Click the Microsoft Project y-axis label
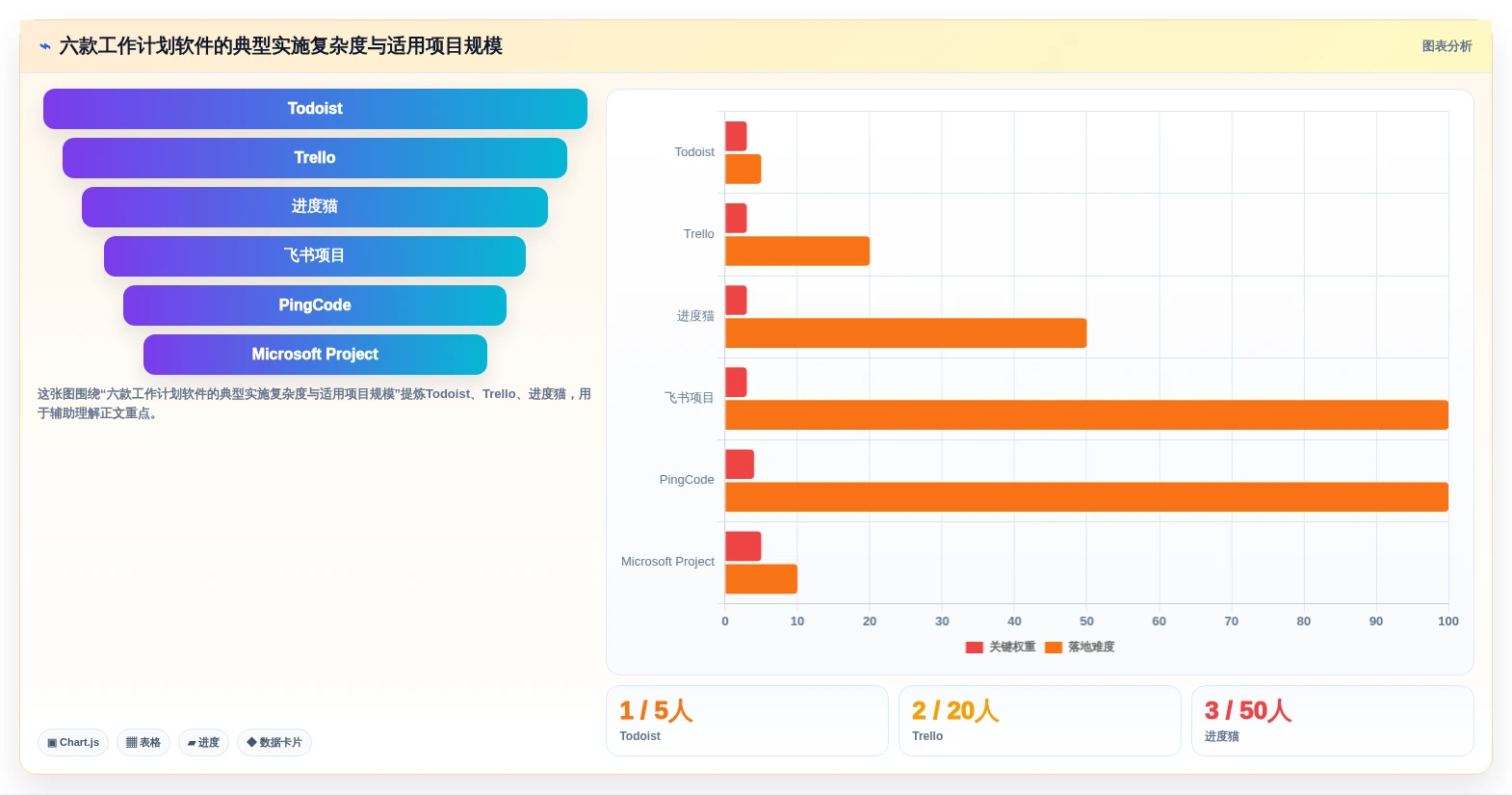 [667, 562]
